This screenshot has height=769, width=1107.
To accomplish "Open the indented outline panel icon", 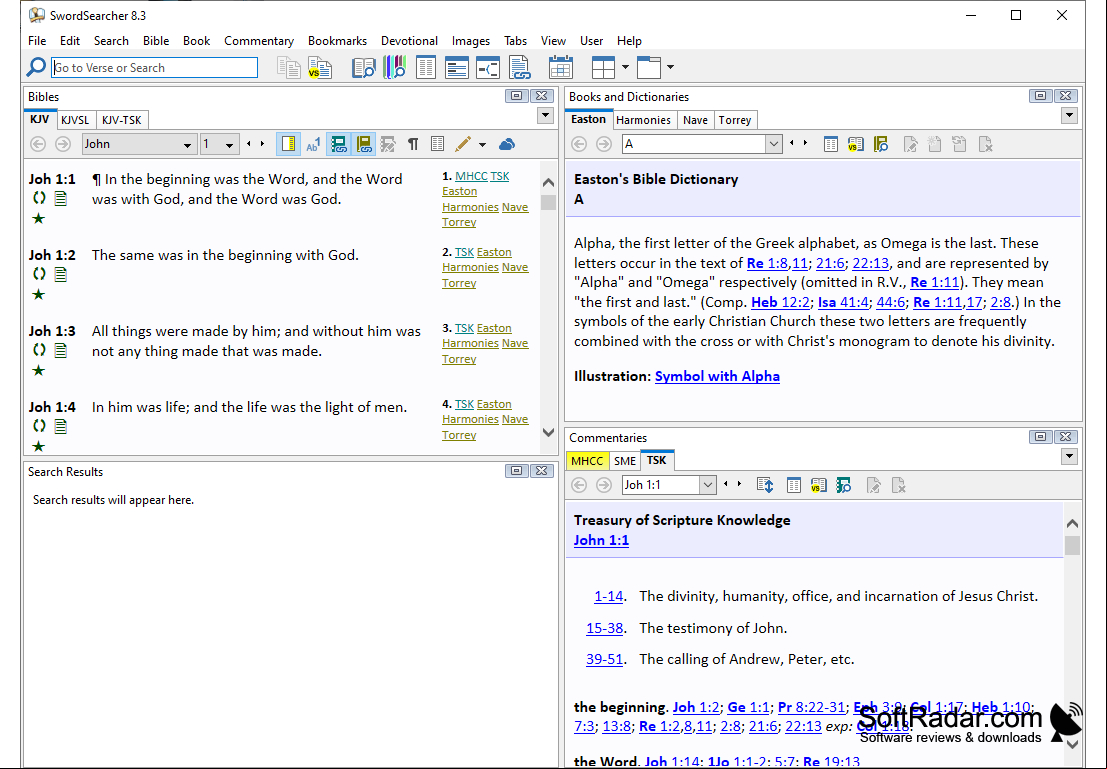I will [457, 68].
